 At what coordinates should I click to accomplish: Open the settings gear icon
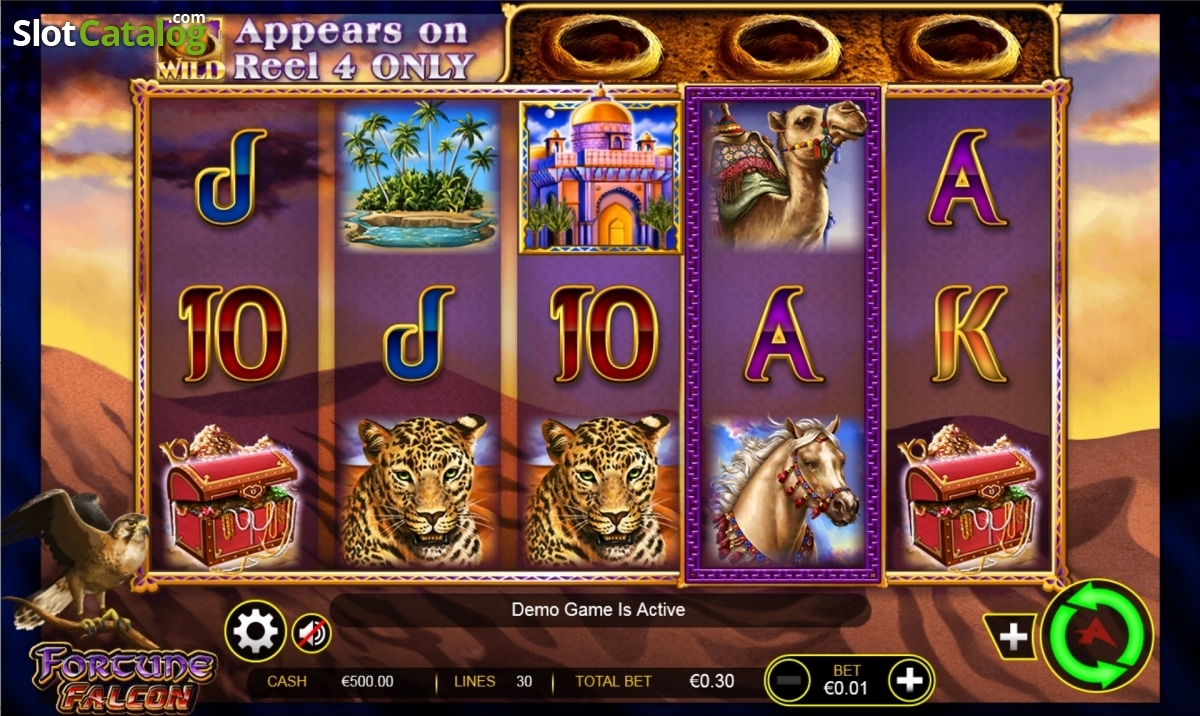[255, 631]
